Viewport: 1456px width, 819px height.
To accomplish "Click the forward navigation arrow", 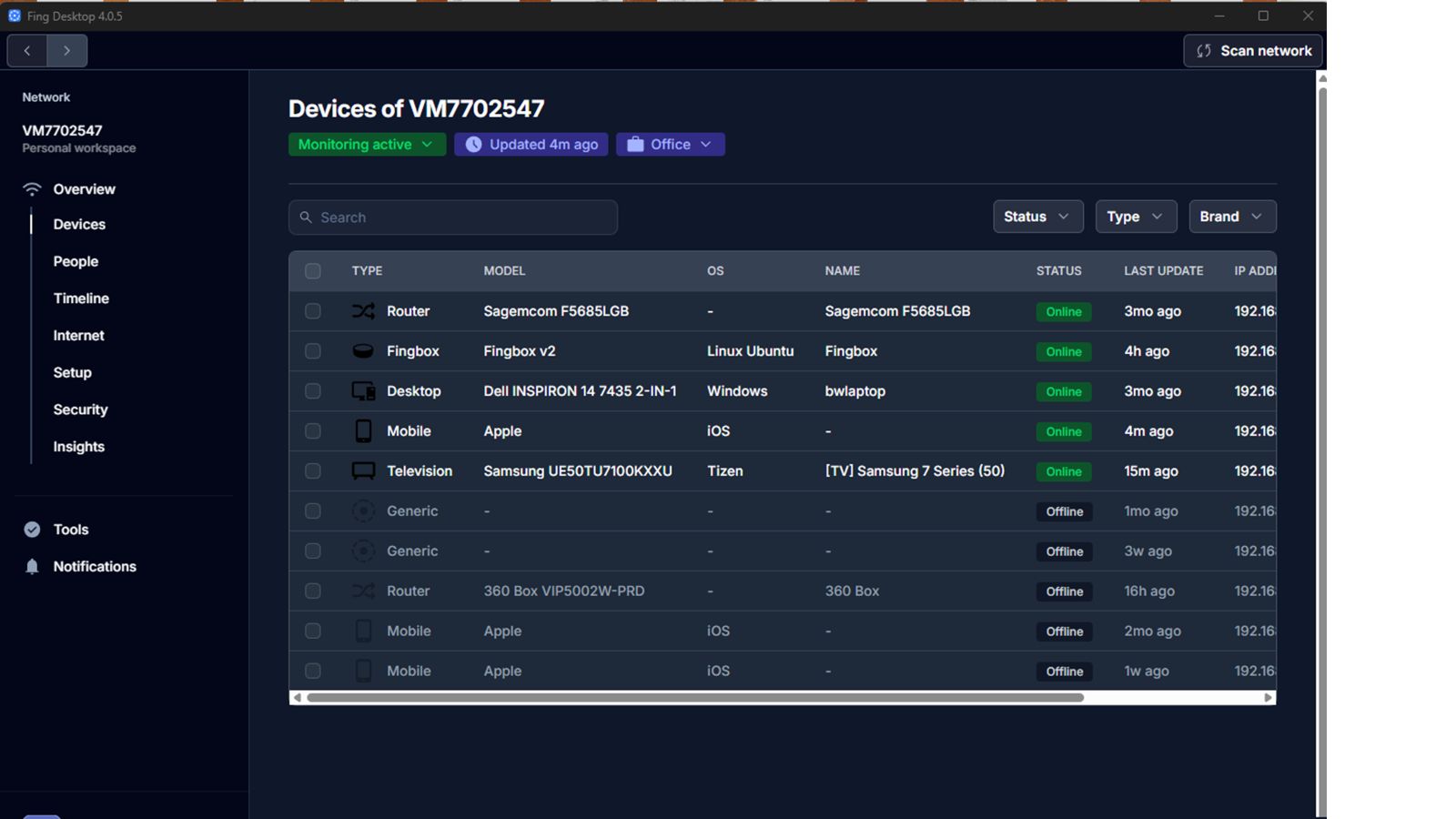I will 67,51.
